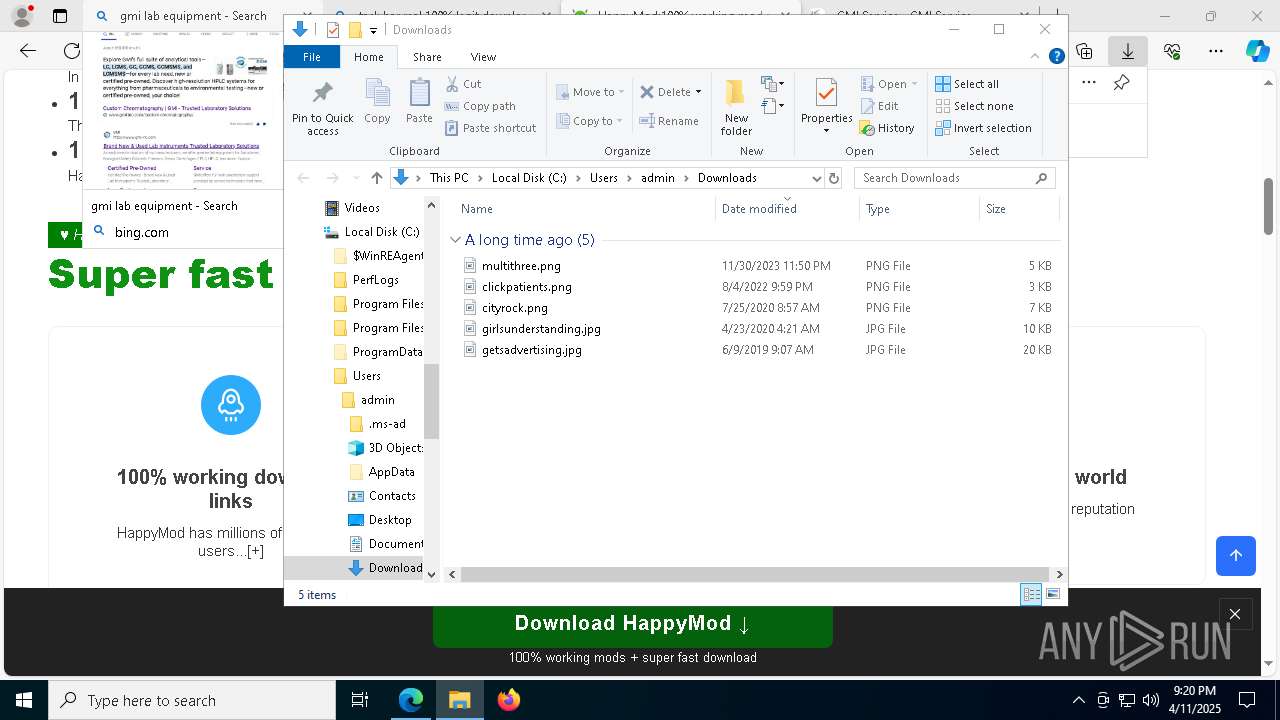Choose Select all in the ribbon
The width and height of the screenshot is (1280, 720).
[x=967, y=84]
